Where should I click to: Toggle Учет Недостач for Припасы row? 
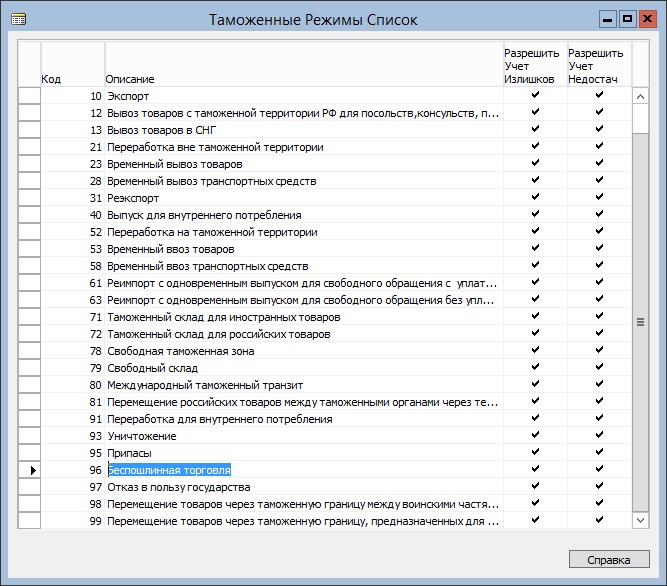(599, 452)
